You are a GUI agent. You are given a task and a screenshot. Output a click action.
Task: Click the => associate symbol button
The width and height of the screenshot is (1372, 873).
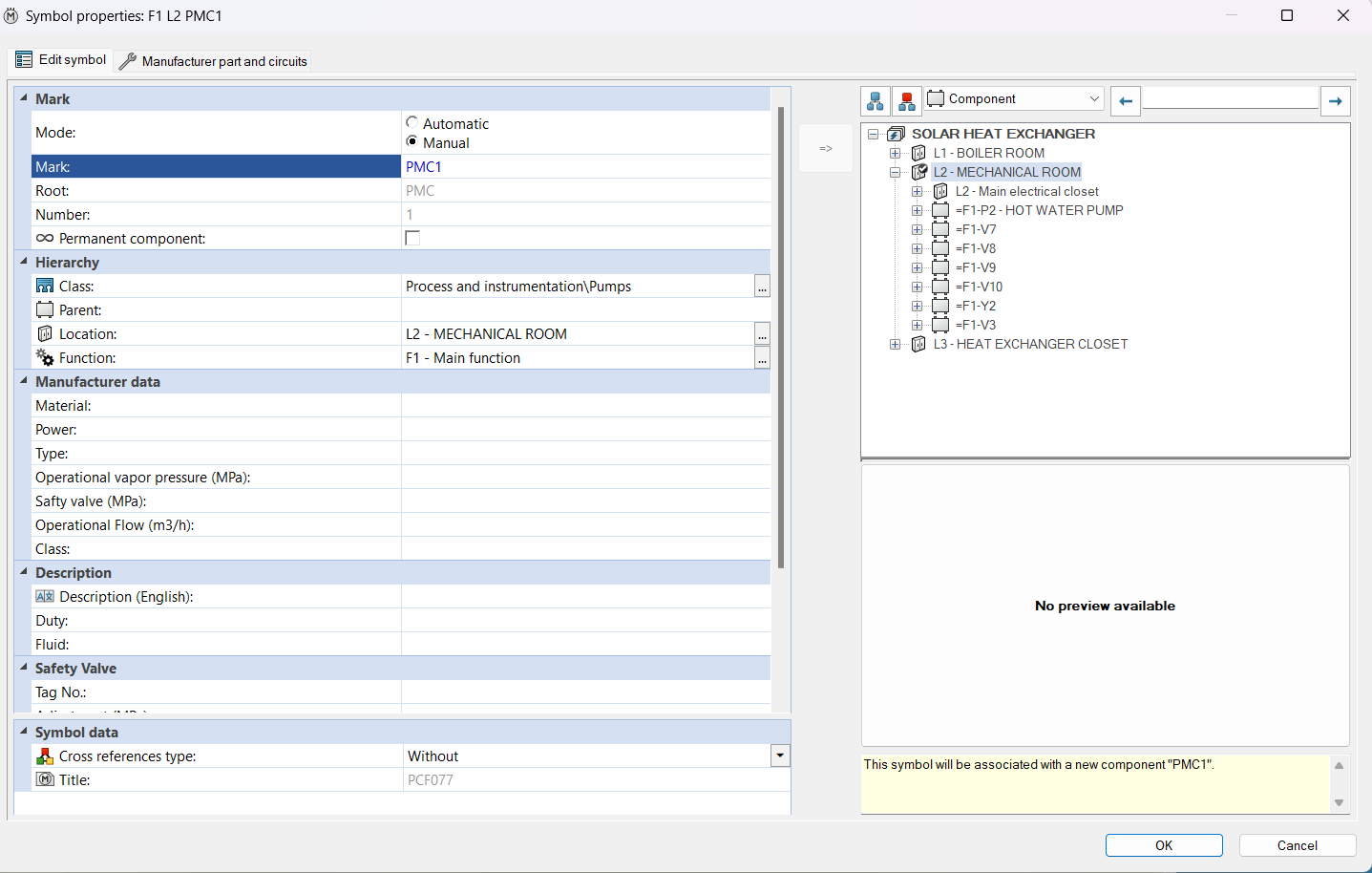tap(826, 148)
